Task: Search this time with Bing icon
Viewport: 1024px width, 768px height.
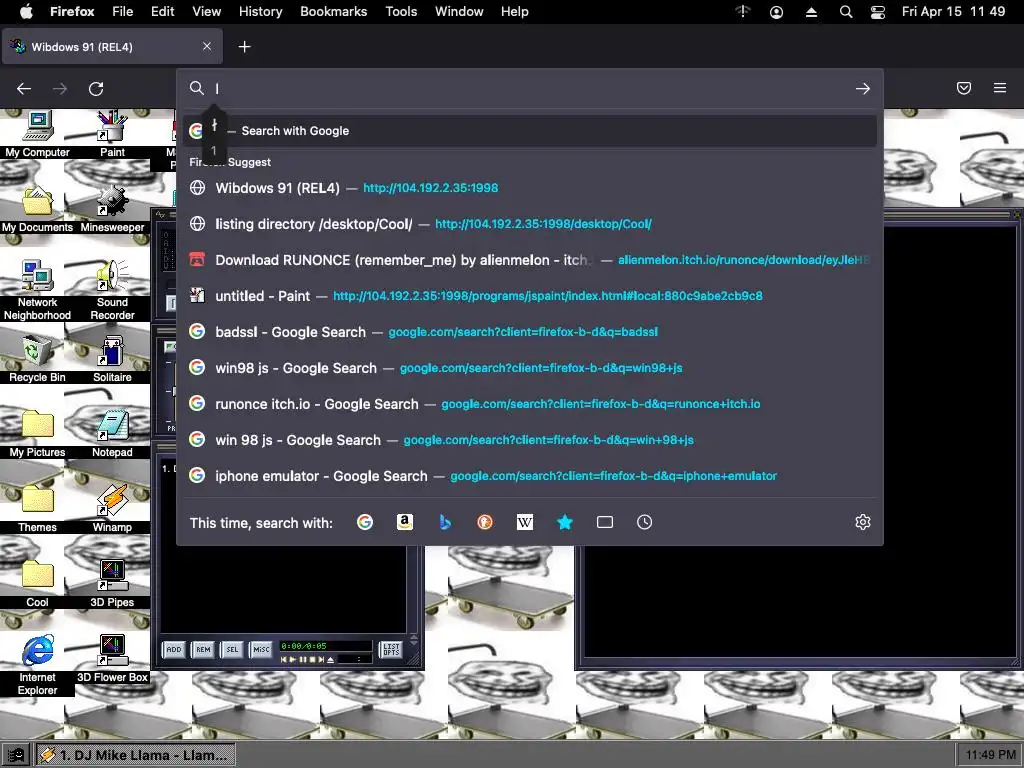Action: 445,522
